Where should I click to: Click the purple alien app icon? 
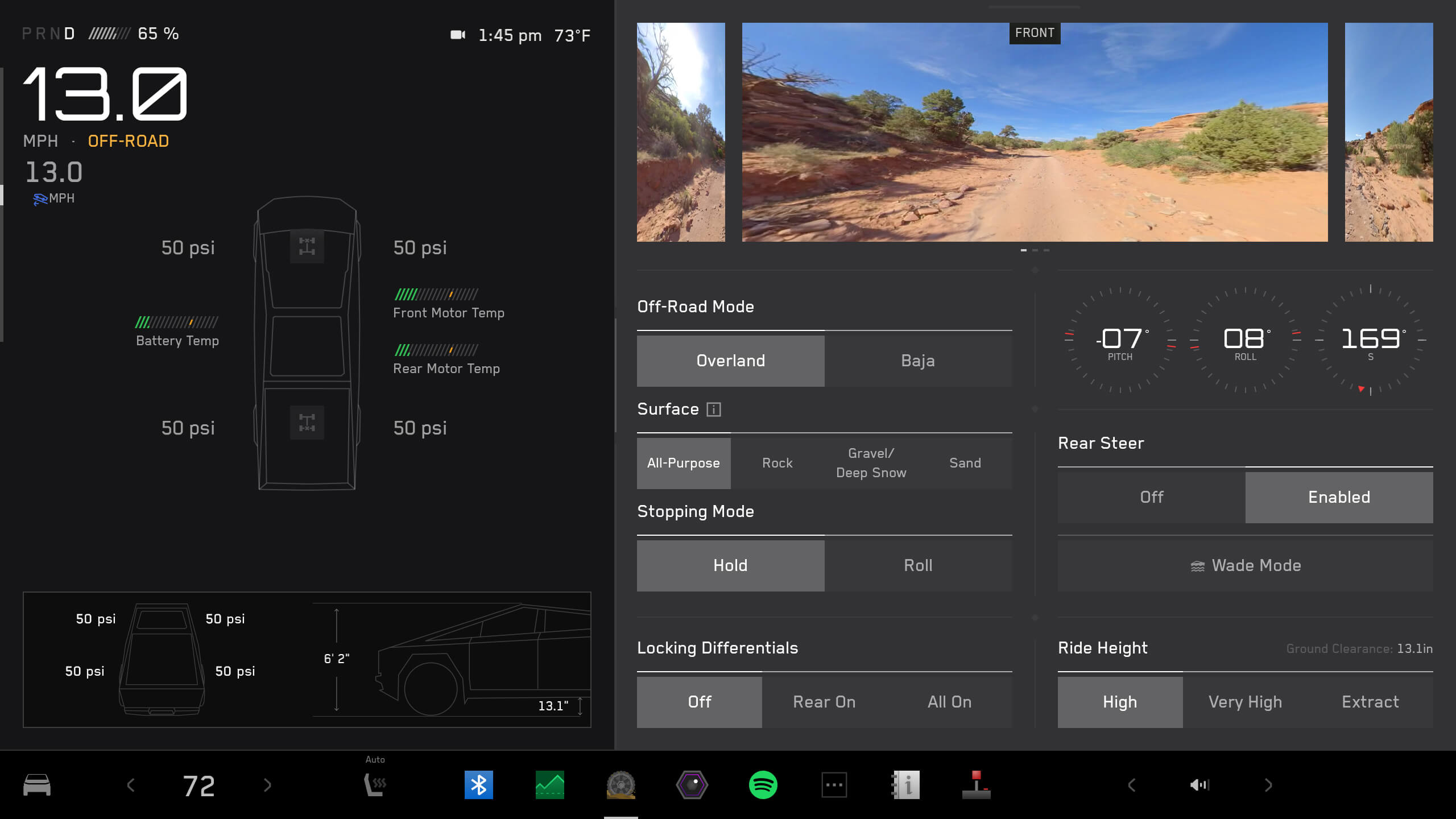click(x=692, y=784)
